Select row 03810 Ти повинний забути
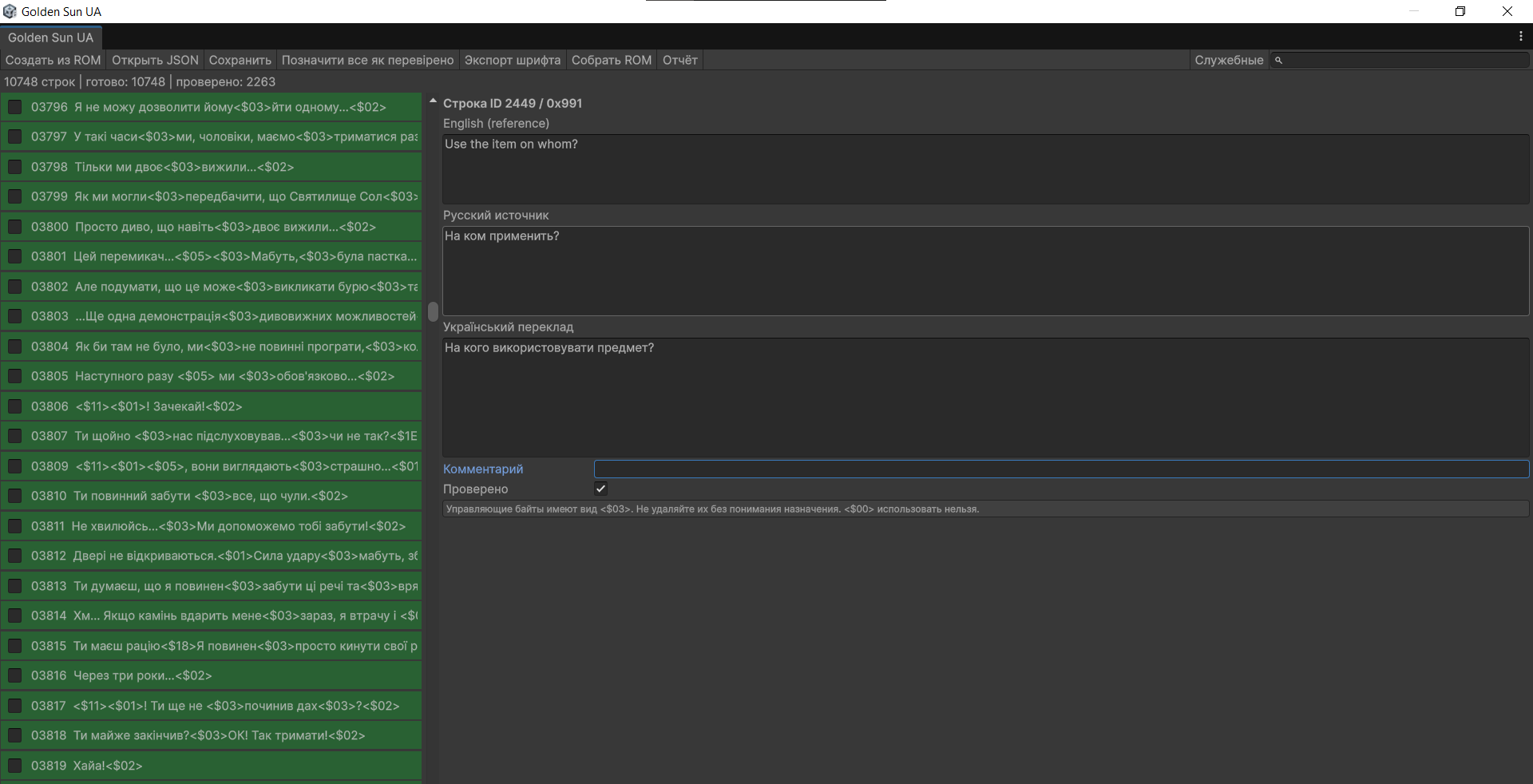 point(211,496)
